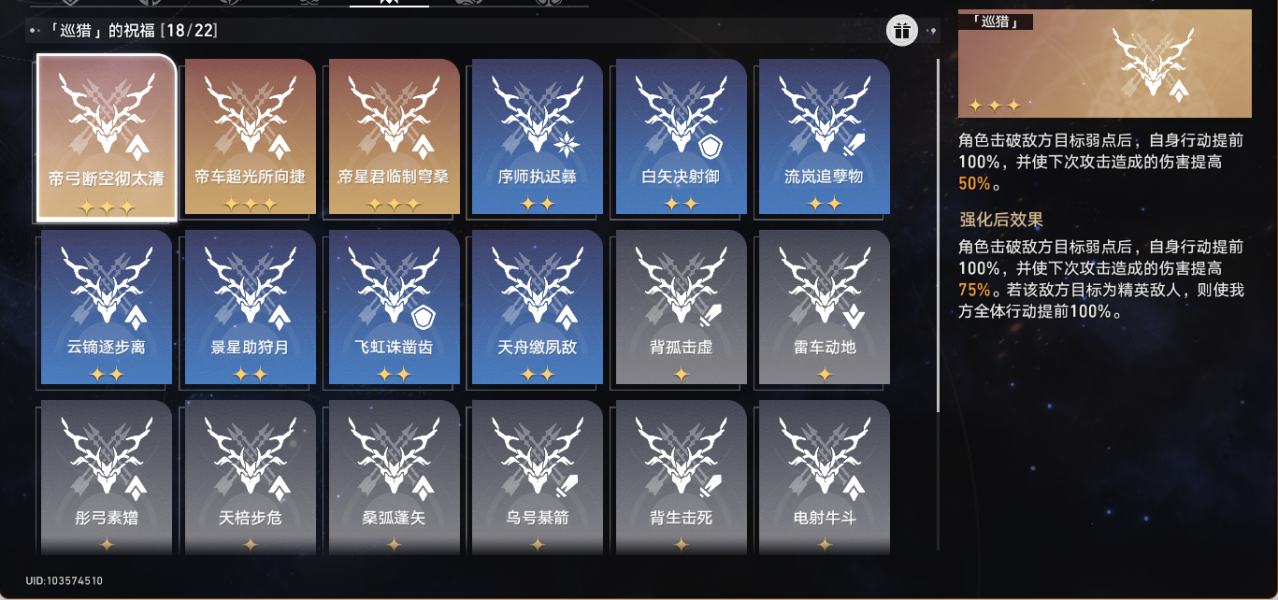The image size is (1278, 600).
Task: Select the gray 背孤击虚 blessing
Action: pos(681,308)
